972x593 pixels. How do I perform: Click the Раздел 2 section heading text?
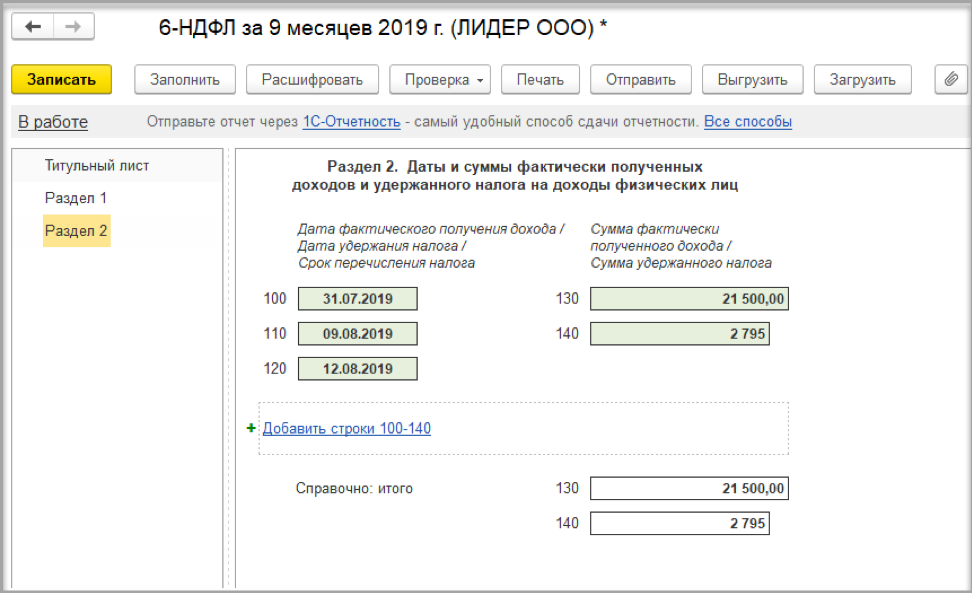(515, 175)
